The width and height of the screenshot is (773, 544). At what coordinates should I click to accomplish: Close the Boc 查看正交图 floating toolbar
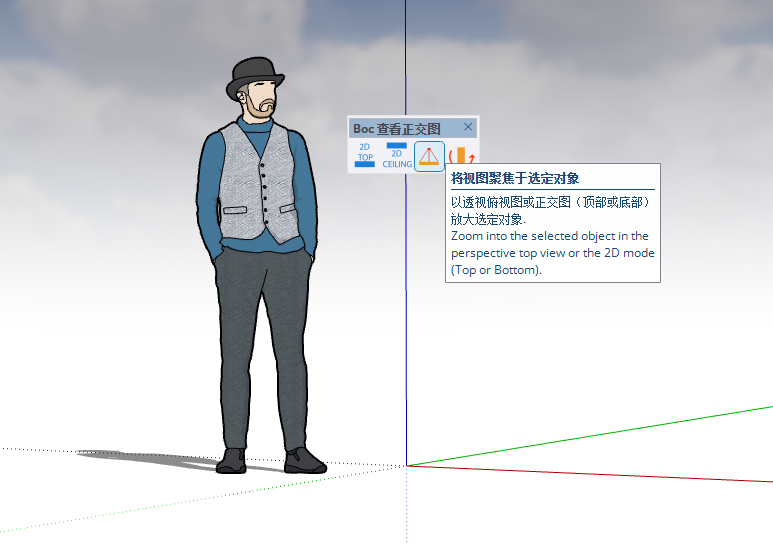(468, 127)
